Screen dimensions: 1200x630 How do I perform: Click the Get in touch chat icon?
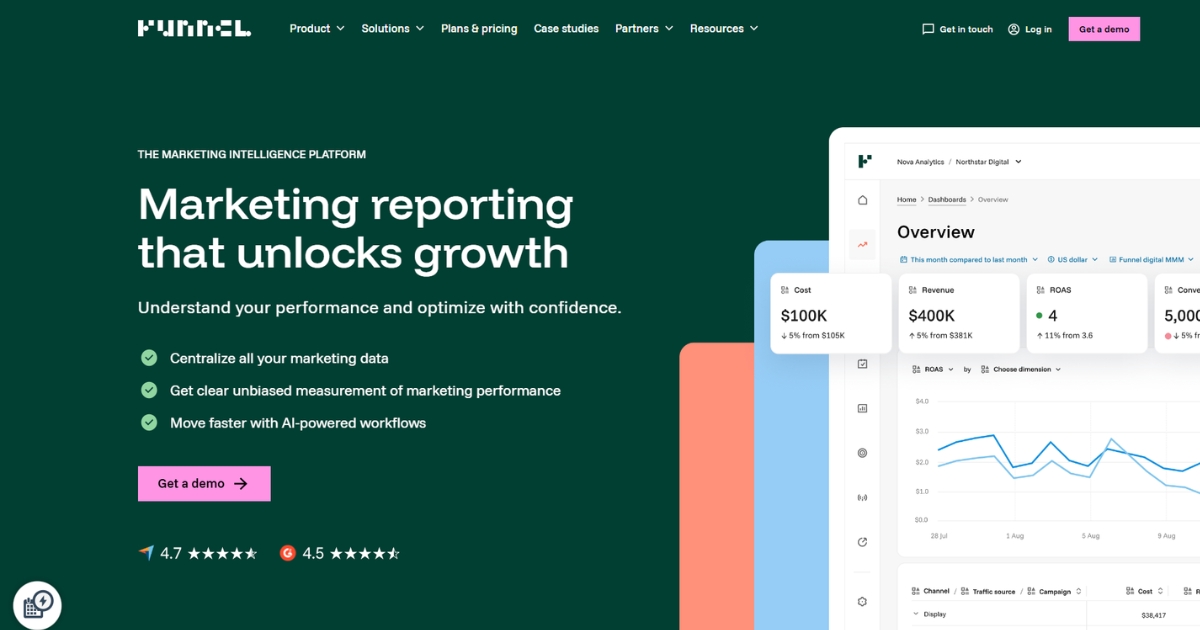click(928, 29)
